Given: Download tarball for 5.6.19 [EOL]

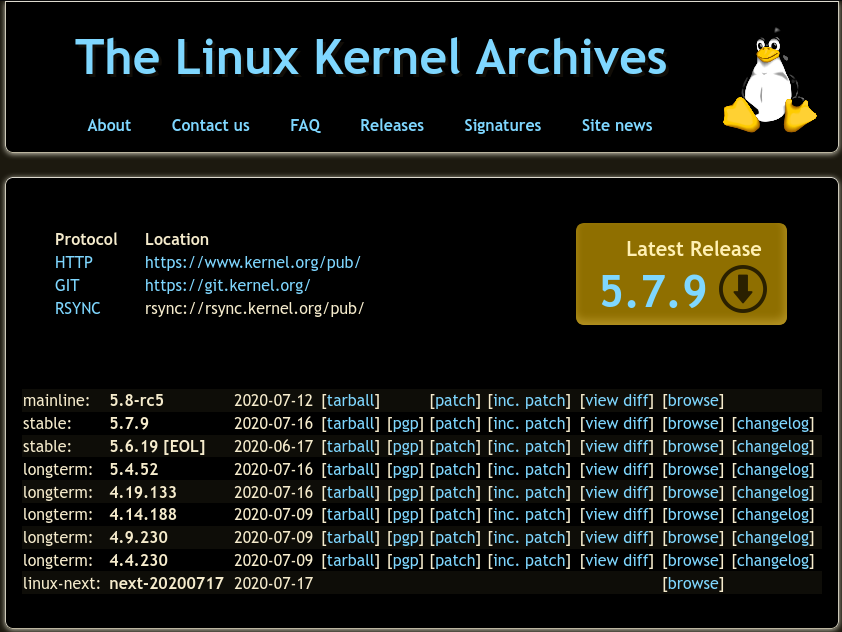Looking at the screenshot, I should click(351, 446).
